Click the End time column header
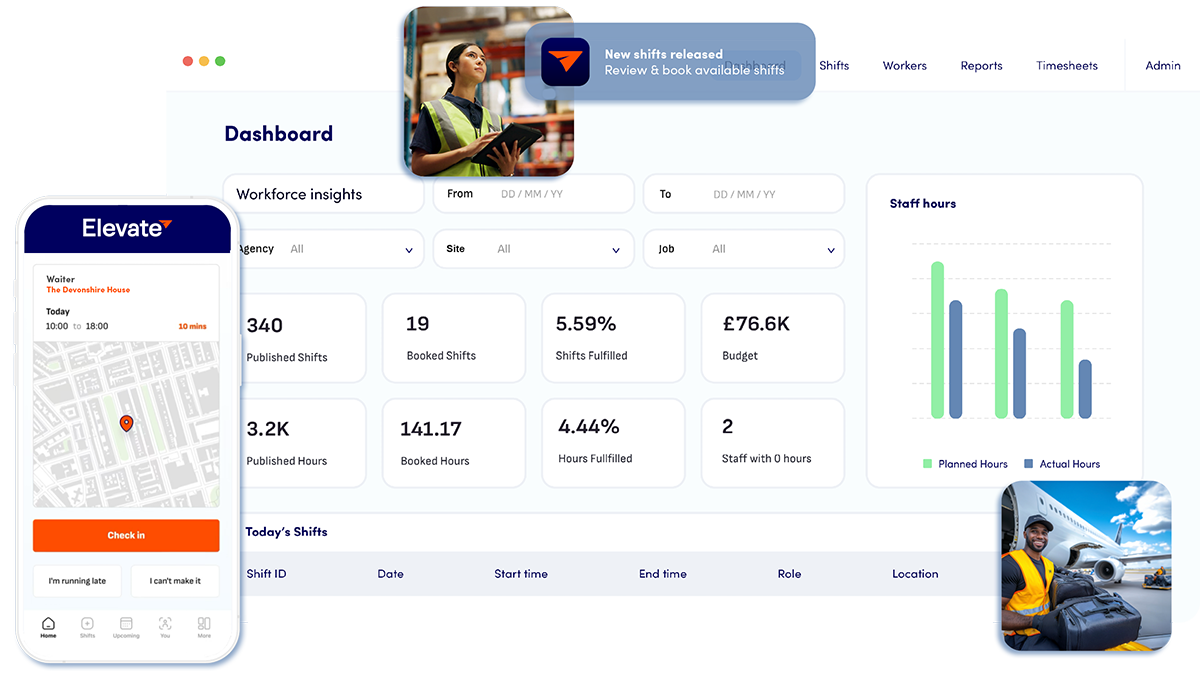The height and width of the screenshot is (677, 1200). pyautogui.click(x=663, y=574)
